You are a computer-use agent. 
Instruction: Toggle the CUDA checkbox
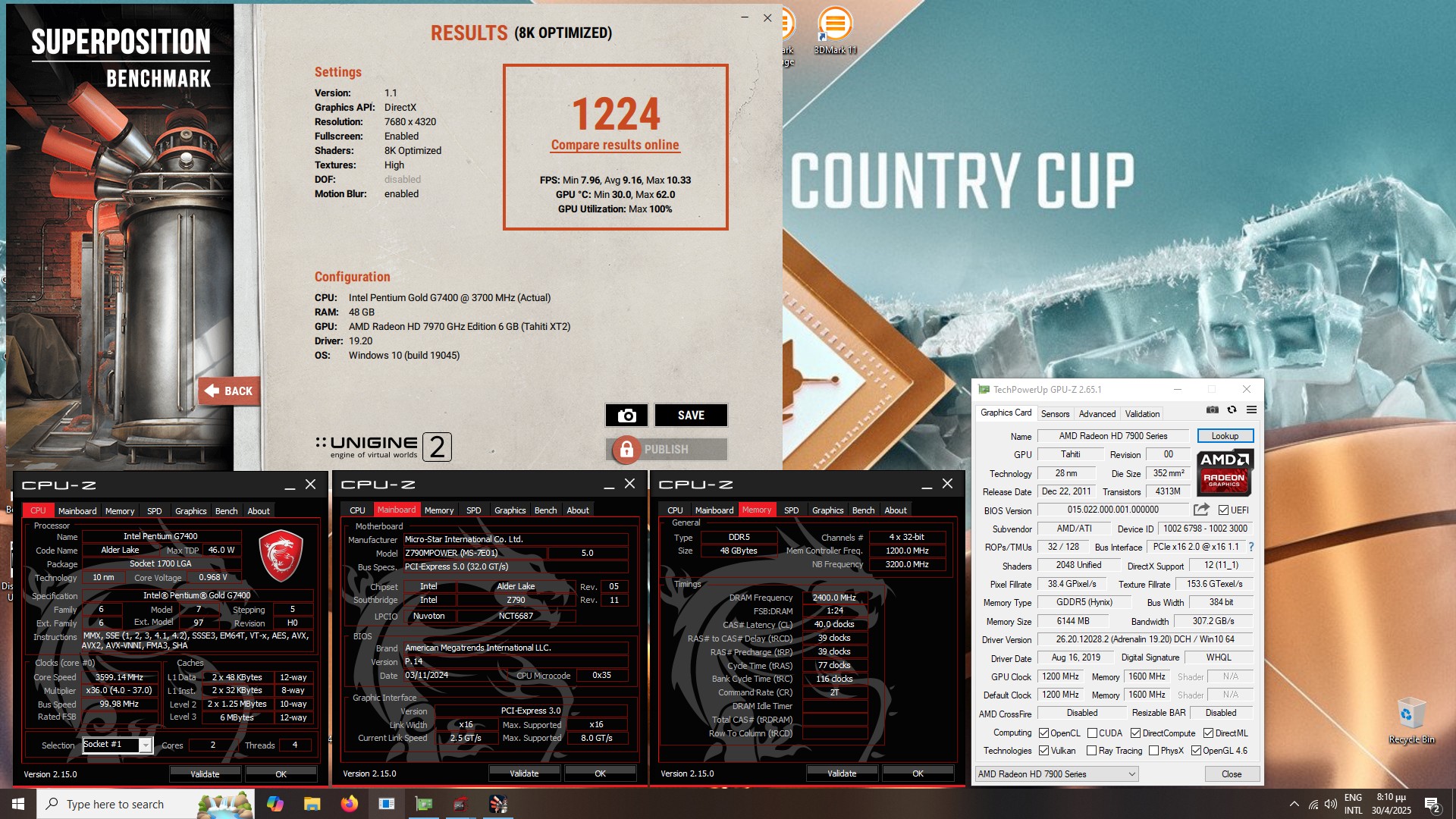(x=1092, y=733)
